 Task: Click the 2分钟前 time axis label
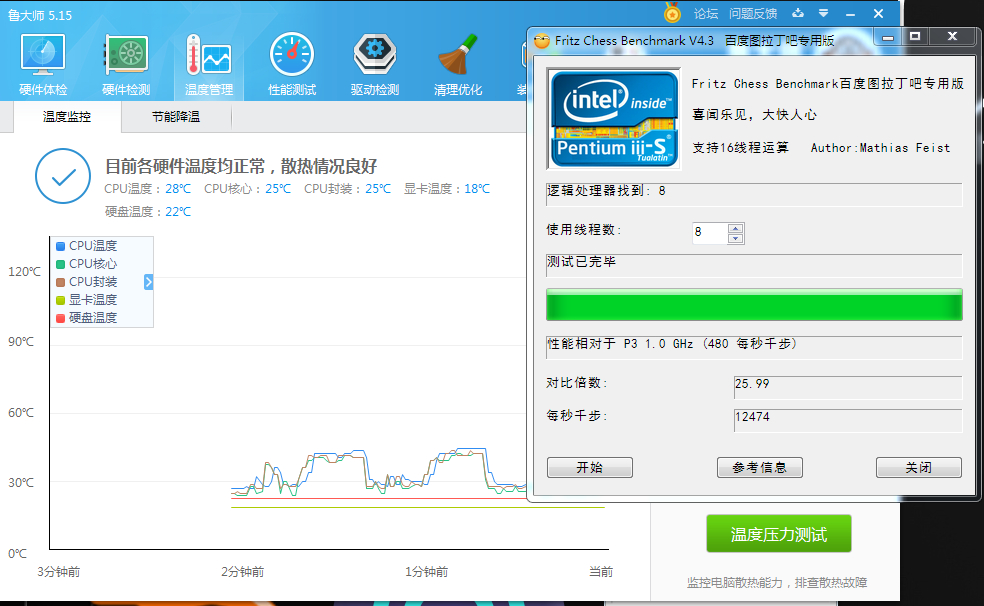coord(242,571)
